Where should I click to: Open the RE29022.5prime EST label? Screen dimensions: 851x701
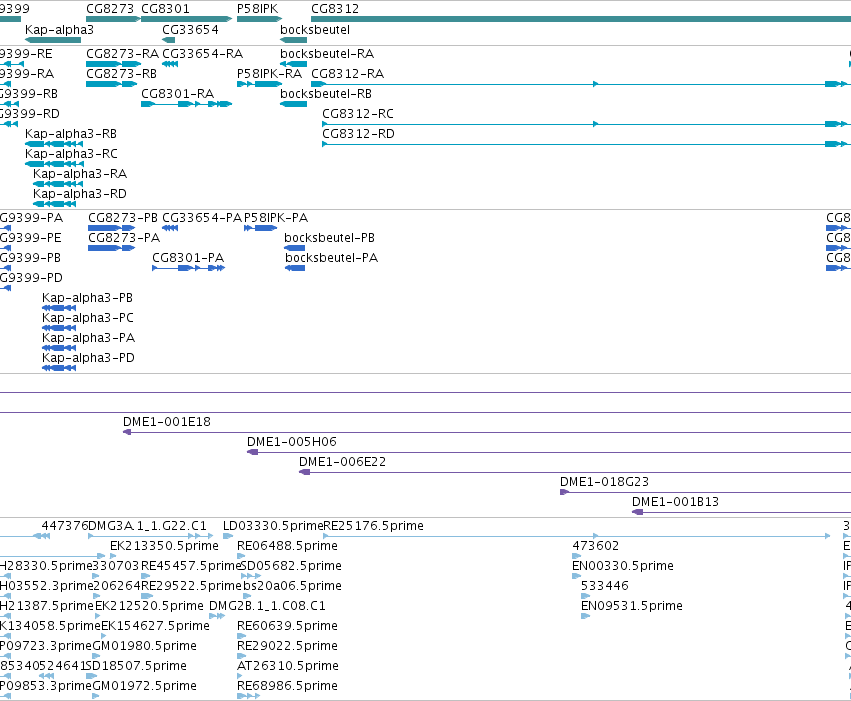coord(287,647)
